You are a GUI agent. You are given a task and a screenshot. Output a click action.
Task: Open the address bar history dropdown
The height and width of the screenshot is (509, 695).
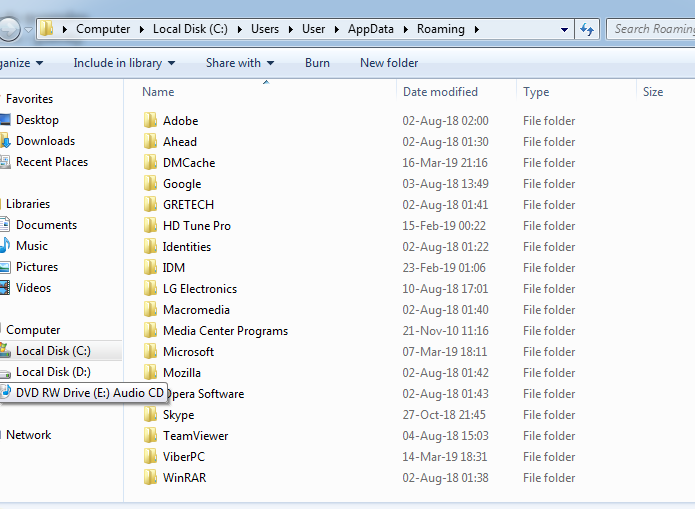pyautogui.click(x=564, y=30)
